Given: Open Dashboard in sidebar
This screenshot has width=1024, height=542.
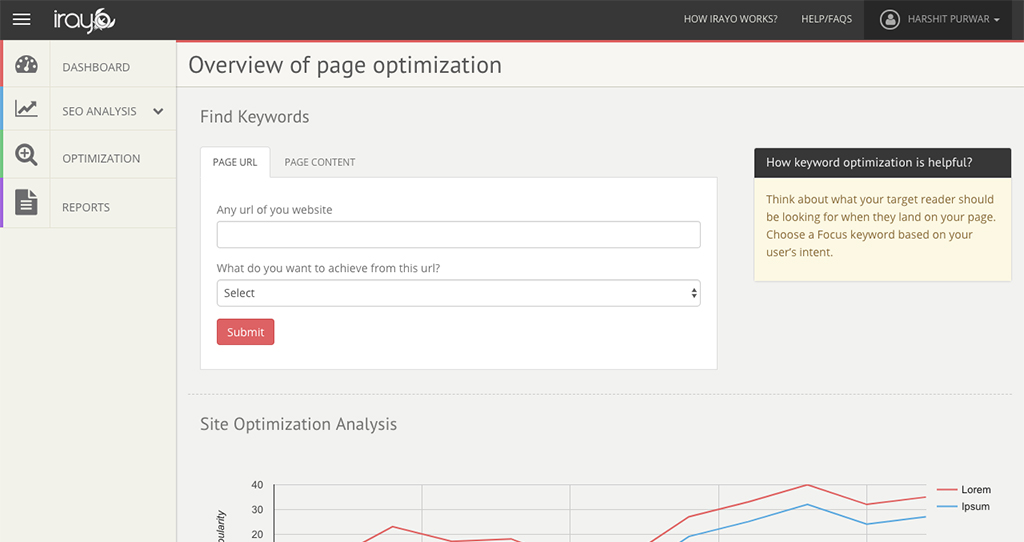Looking at the screenshot, I should 96,67.
